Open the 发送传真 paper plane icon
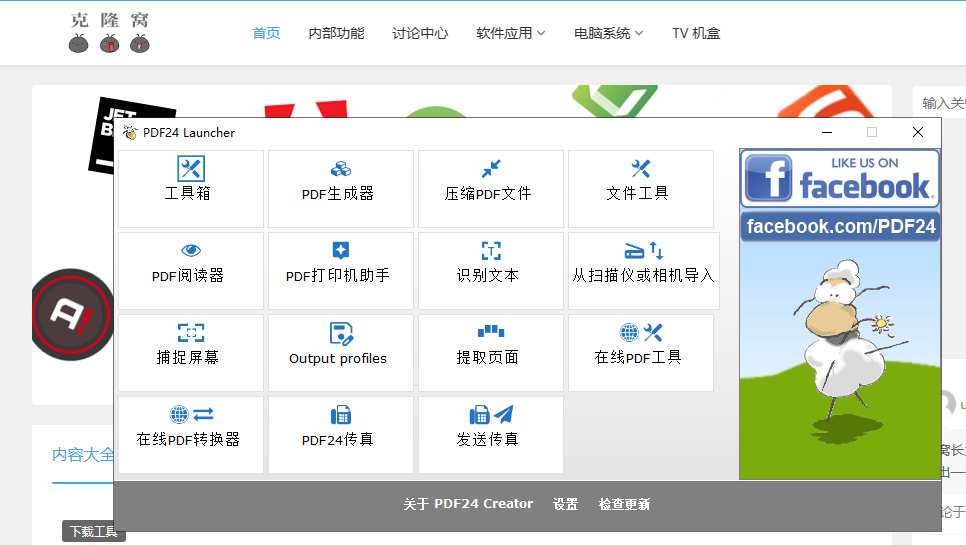Image resolution: width=966 pixels, height=545 pixels. [x=491, y=415]
